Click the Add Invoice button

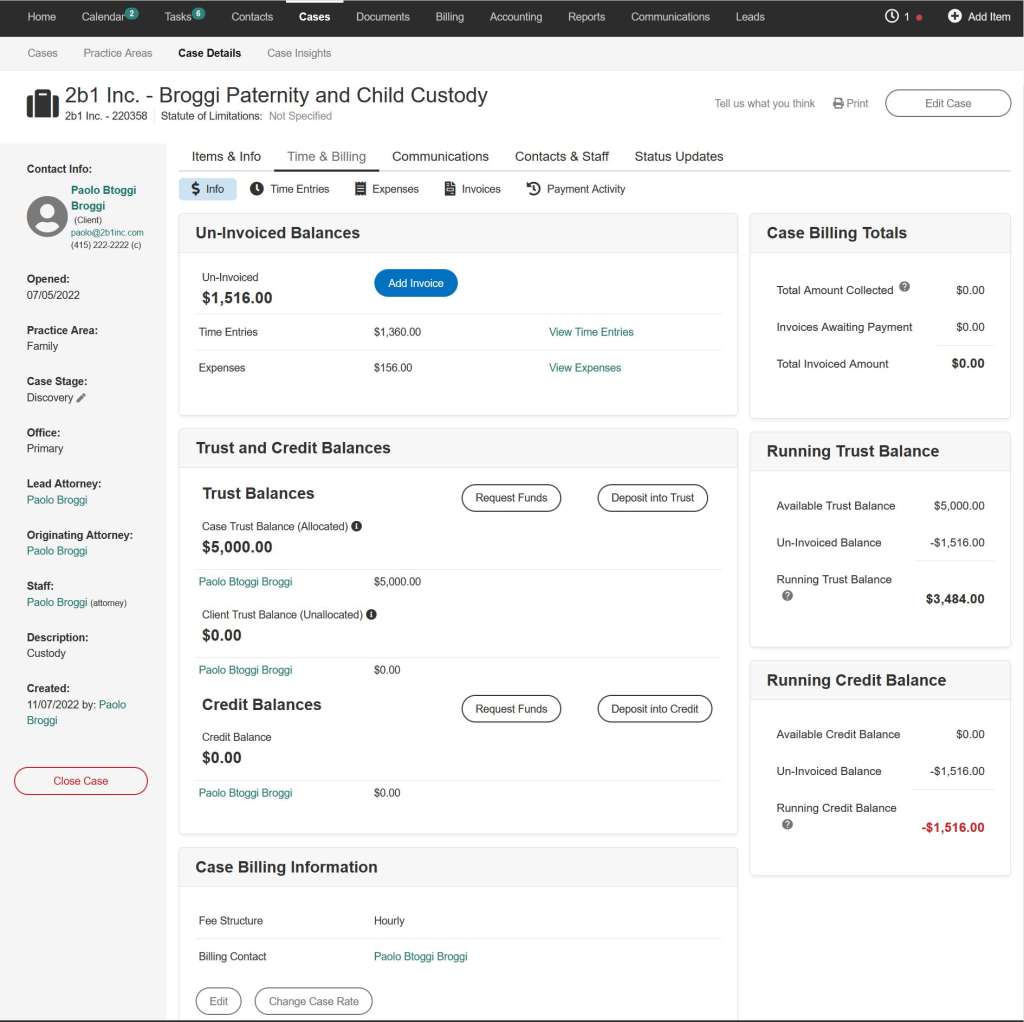coord(415,283)
